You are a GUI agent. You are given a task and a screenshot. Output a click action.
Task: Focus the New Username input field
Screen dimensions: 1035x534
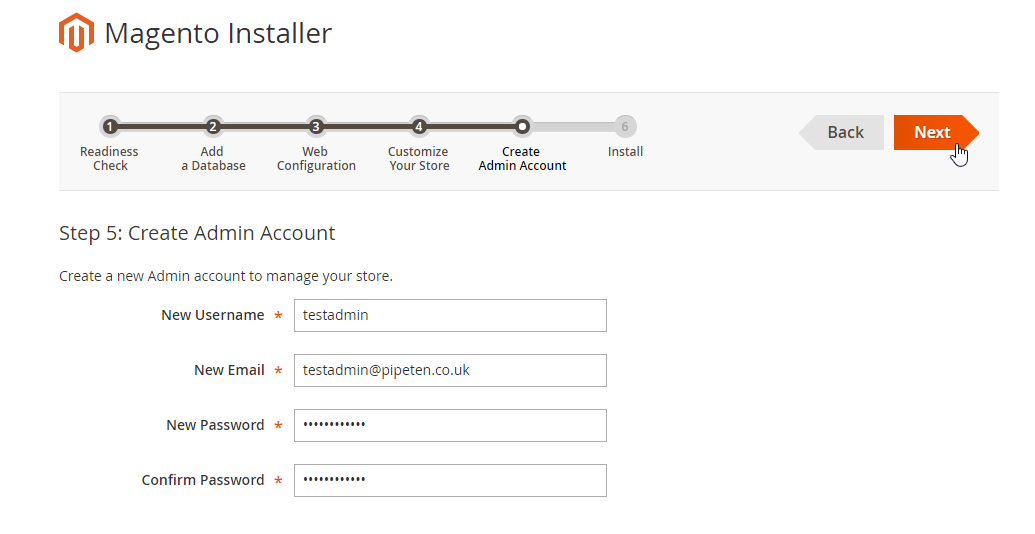450,316
